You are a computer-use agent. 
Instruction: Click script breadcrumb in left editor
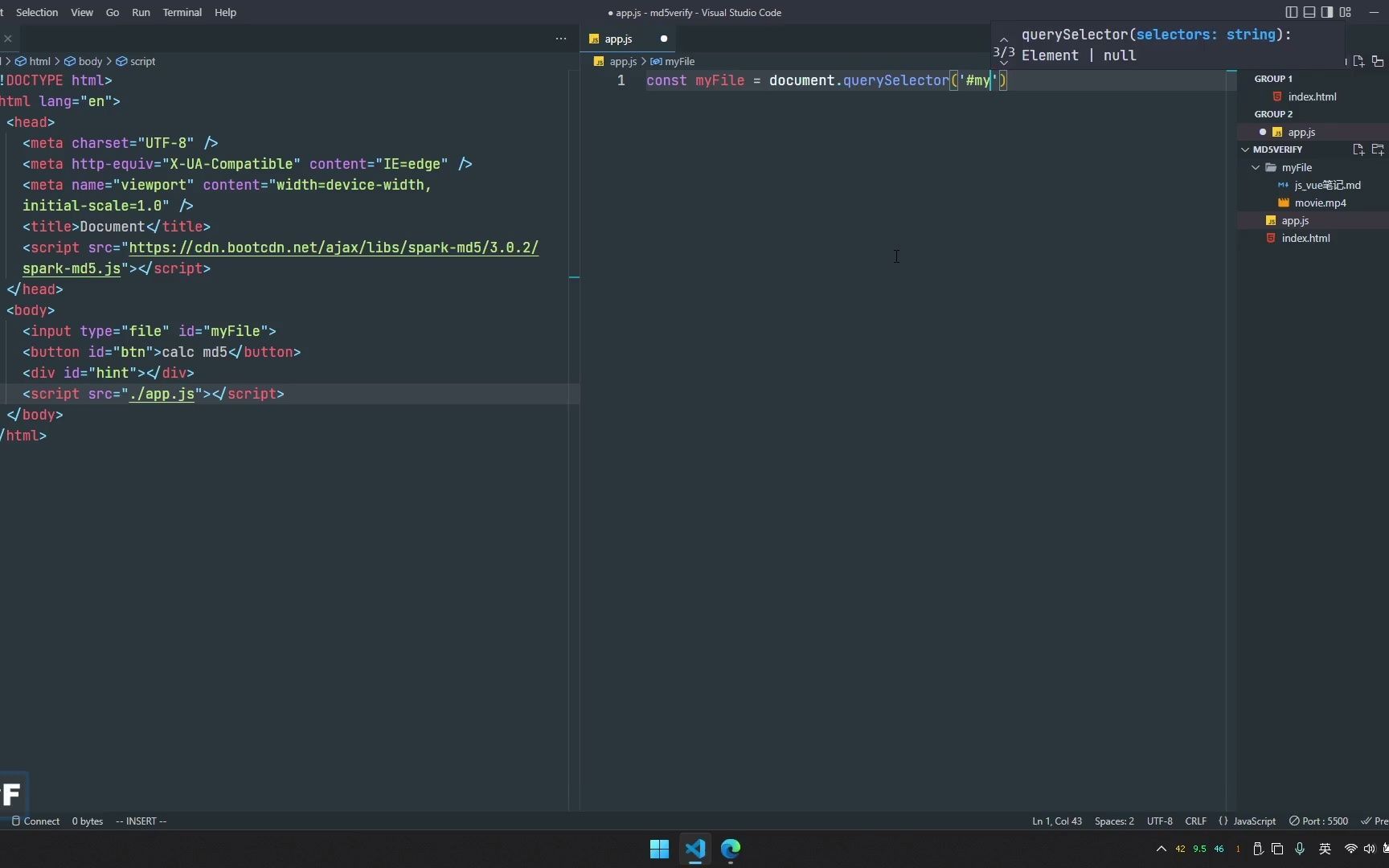click(x=136, y=61)
